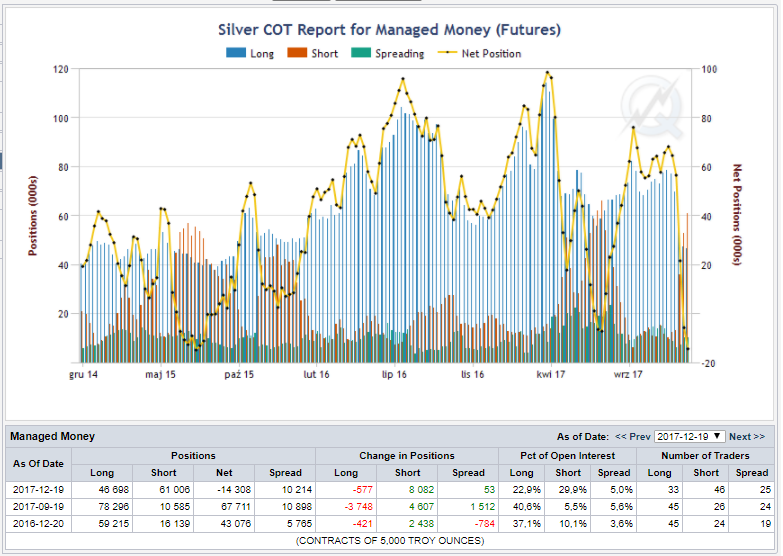783x556 pixels.
Task: Click the Change in Positions group header
Action: 407,456
